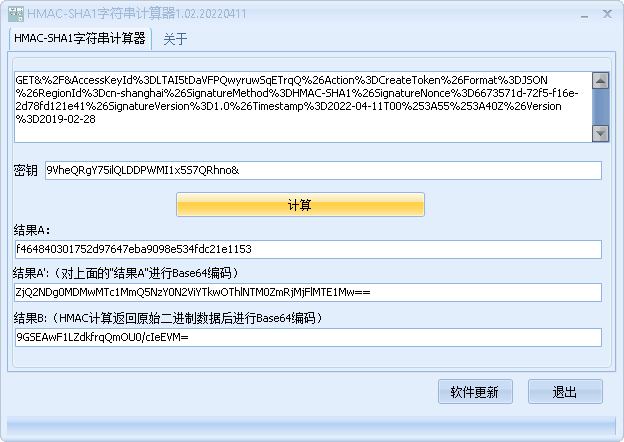Click the text area vertical scrollbar thumb
Screen dimensions: 624x442
pos(600,107)
